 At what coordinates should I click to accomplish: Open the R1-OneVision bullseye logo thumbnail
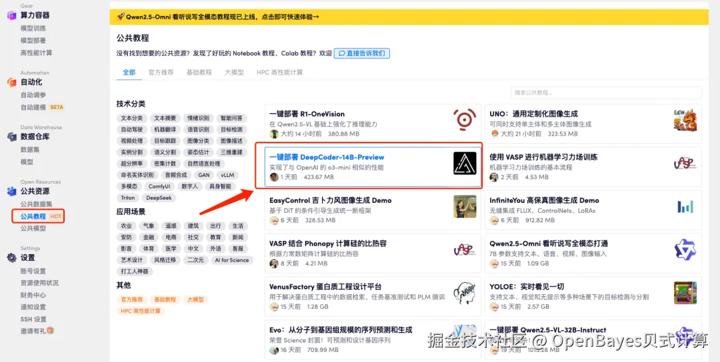point(464,120)
